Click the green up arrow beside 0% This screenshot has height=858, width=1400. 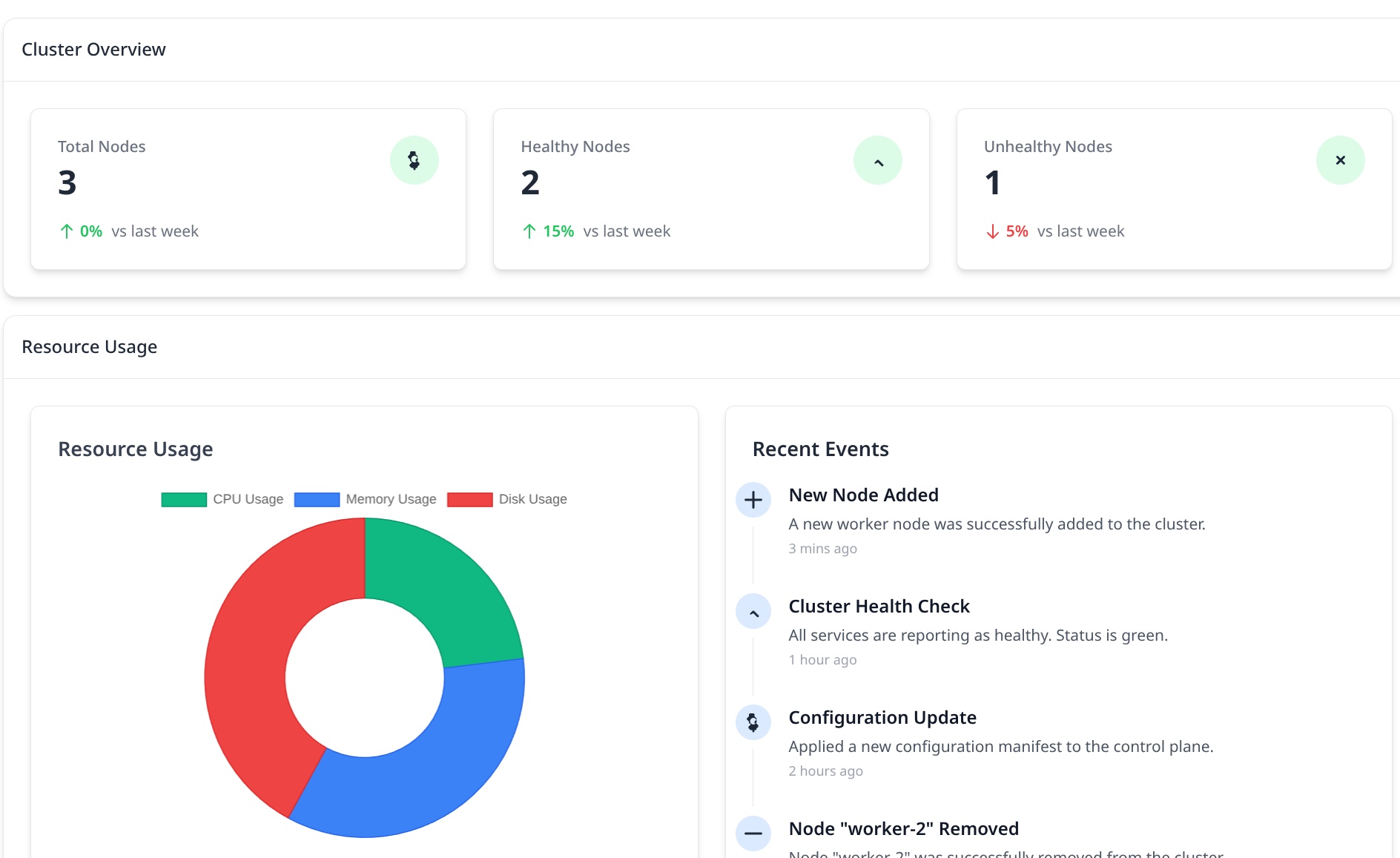click(67, 231)
